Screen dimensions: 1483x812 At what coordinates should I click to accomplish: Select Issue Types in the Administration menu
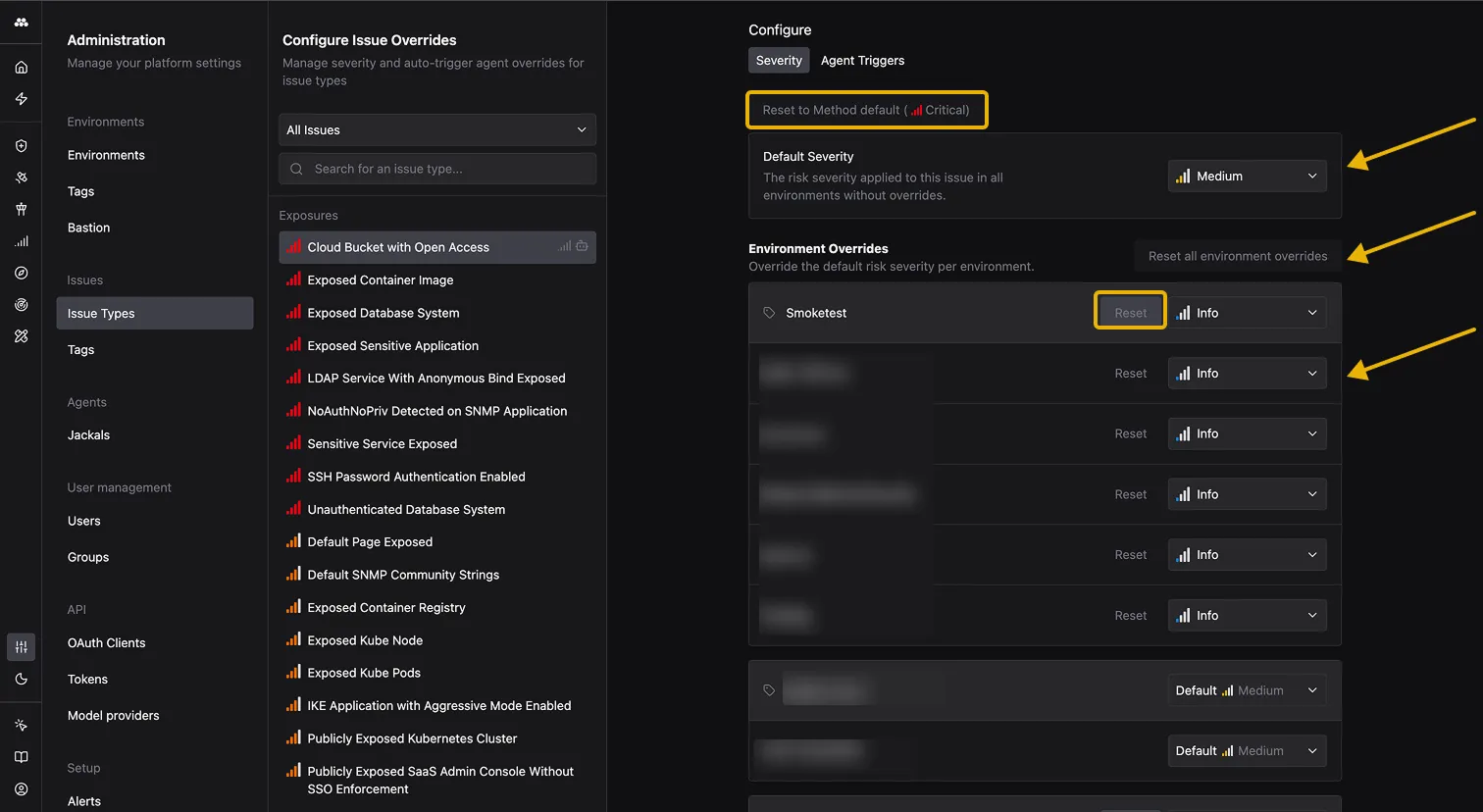(155, 314)
